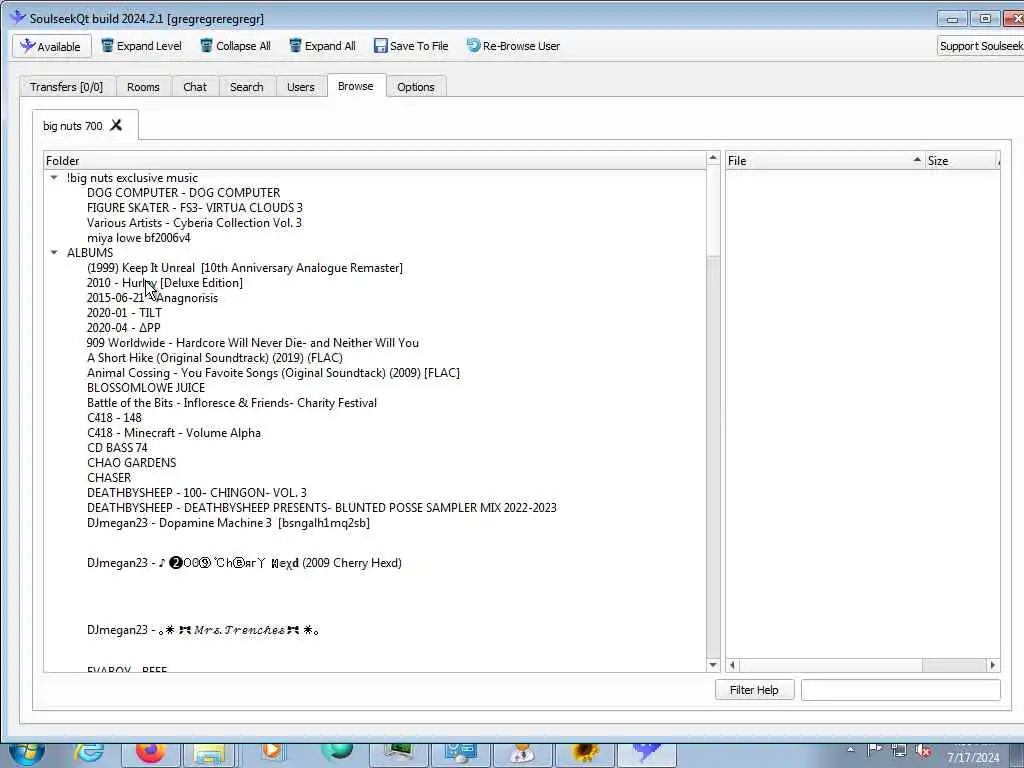The width and height of the screenshot is (1024, 768).
Task: Select DJmegan23 - Dopamine Machine 3 folder
Action: click(229, 523)
